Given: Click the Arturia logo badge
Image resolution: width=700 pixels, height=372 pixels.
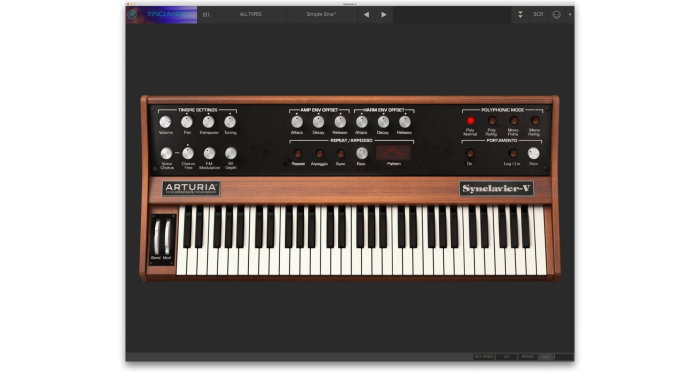Looking at the screenshot, I should pos(191,188).
